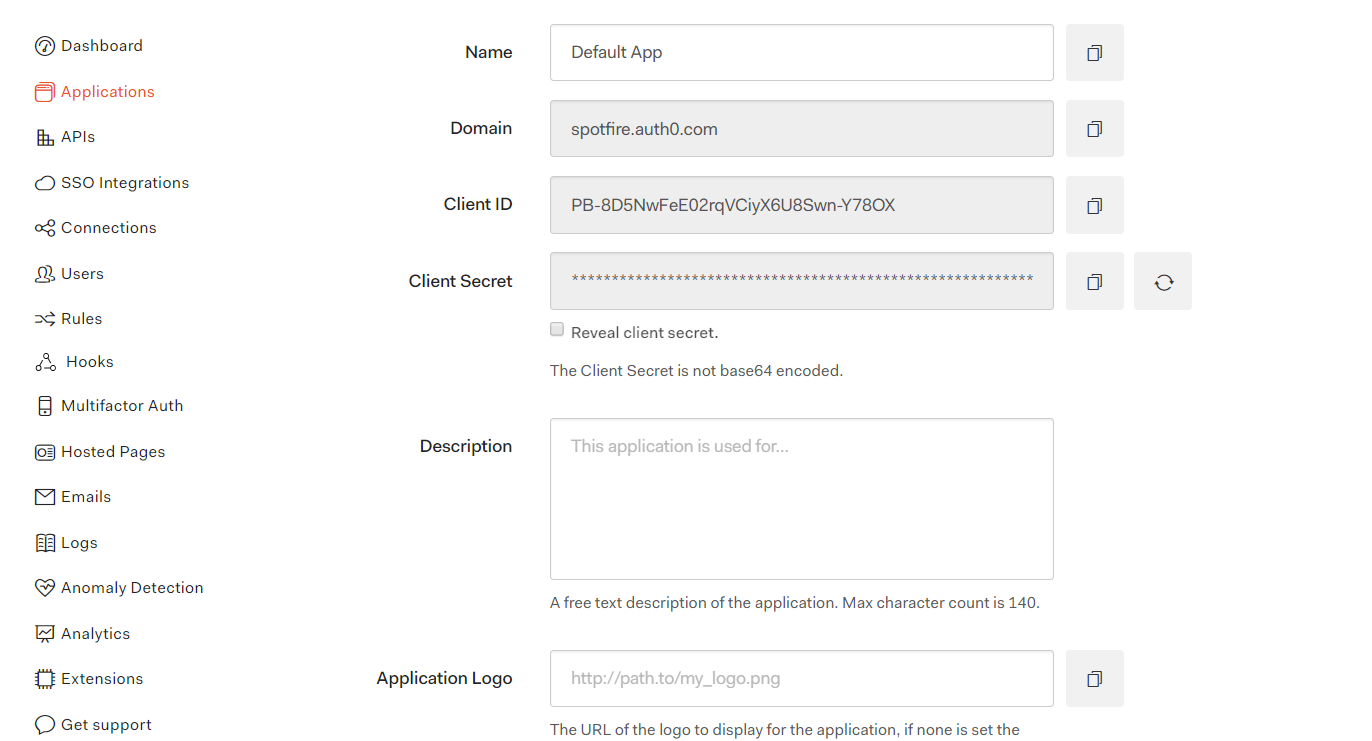
Task: Select the Client ID field
Action: 802,205
